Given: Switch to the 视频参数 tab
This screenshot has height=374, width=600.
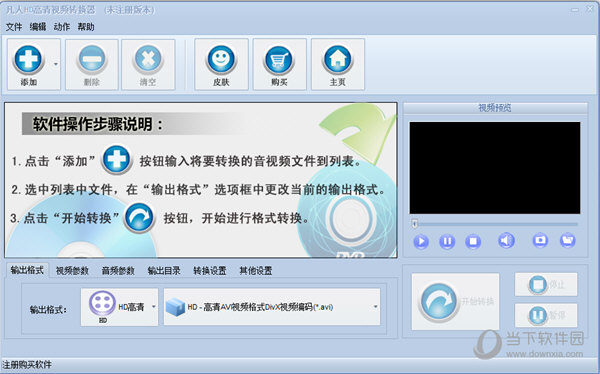Looking at the screenshot, I should (72, 271).
